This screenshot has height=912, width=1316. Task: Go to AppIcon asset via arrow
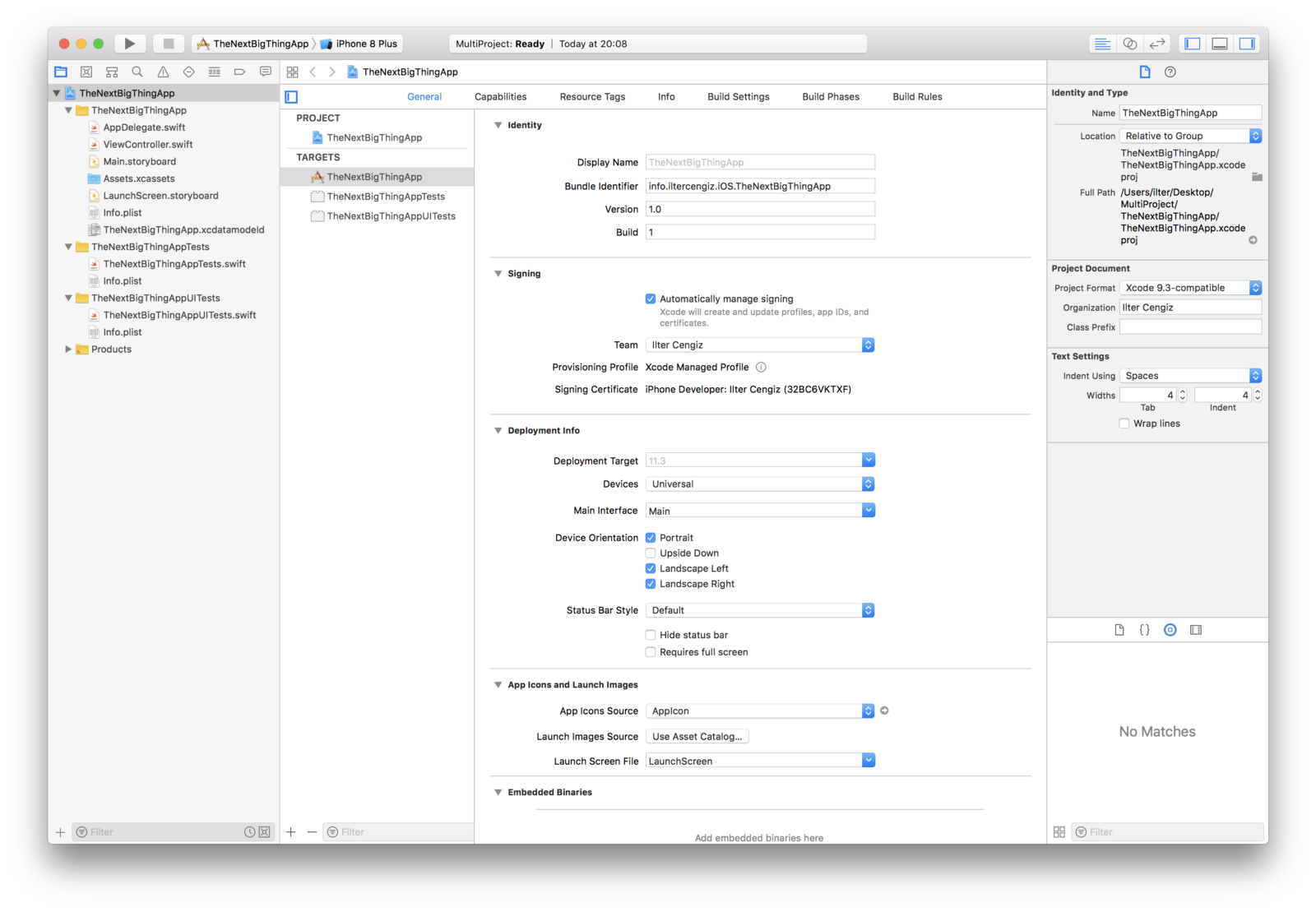coord(884,711)
